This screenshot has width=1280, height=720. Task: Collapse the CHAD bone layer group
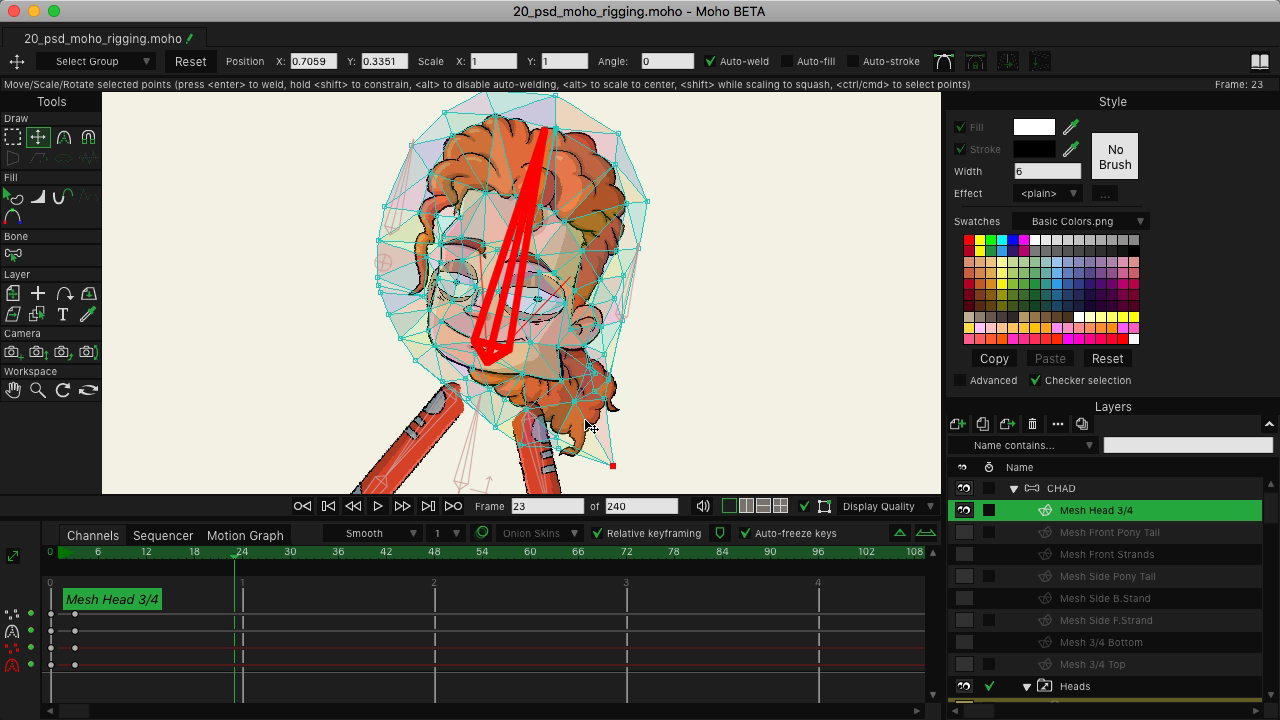[x=1013, y=489]
